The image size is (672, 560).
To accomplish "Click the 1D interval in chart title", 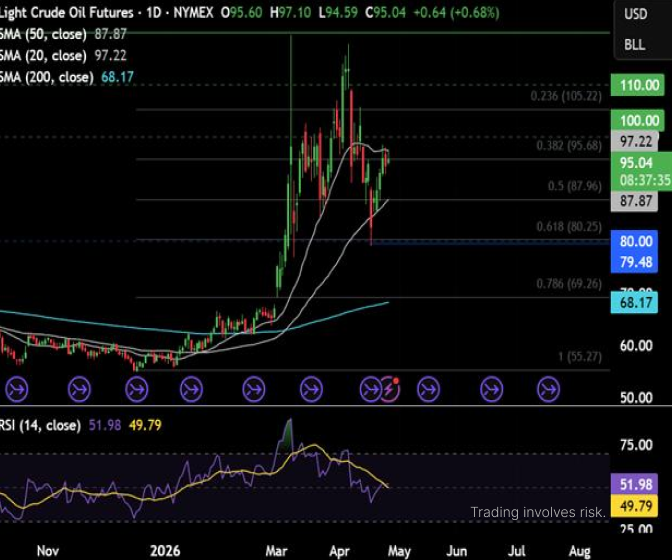I will 153,12.
